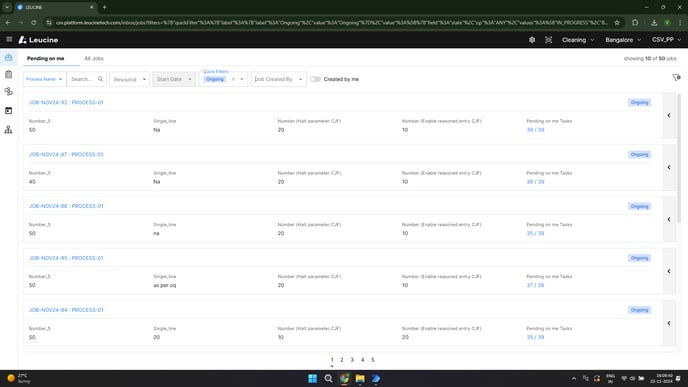Expand side arrow for JOB-NOV24-87
688x387 pixels.
(669, 167)
